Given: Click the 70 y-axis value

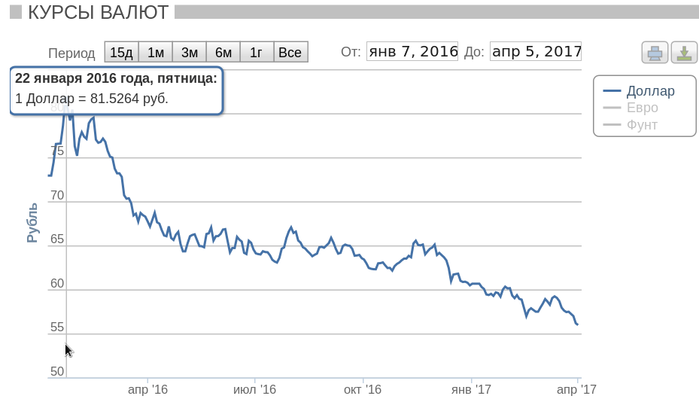Looking at the screenshot, I should tap(57, 195).
